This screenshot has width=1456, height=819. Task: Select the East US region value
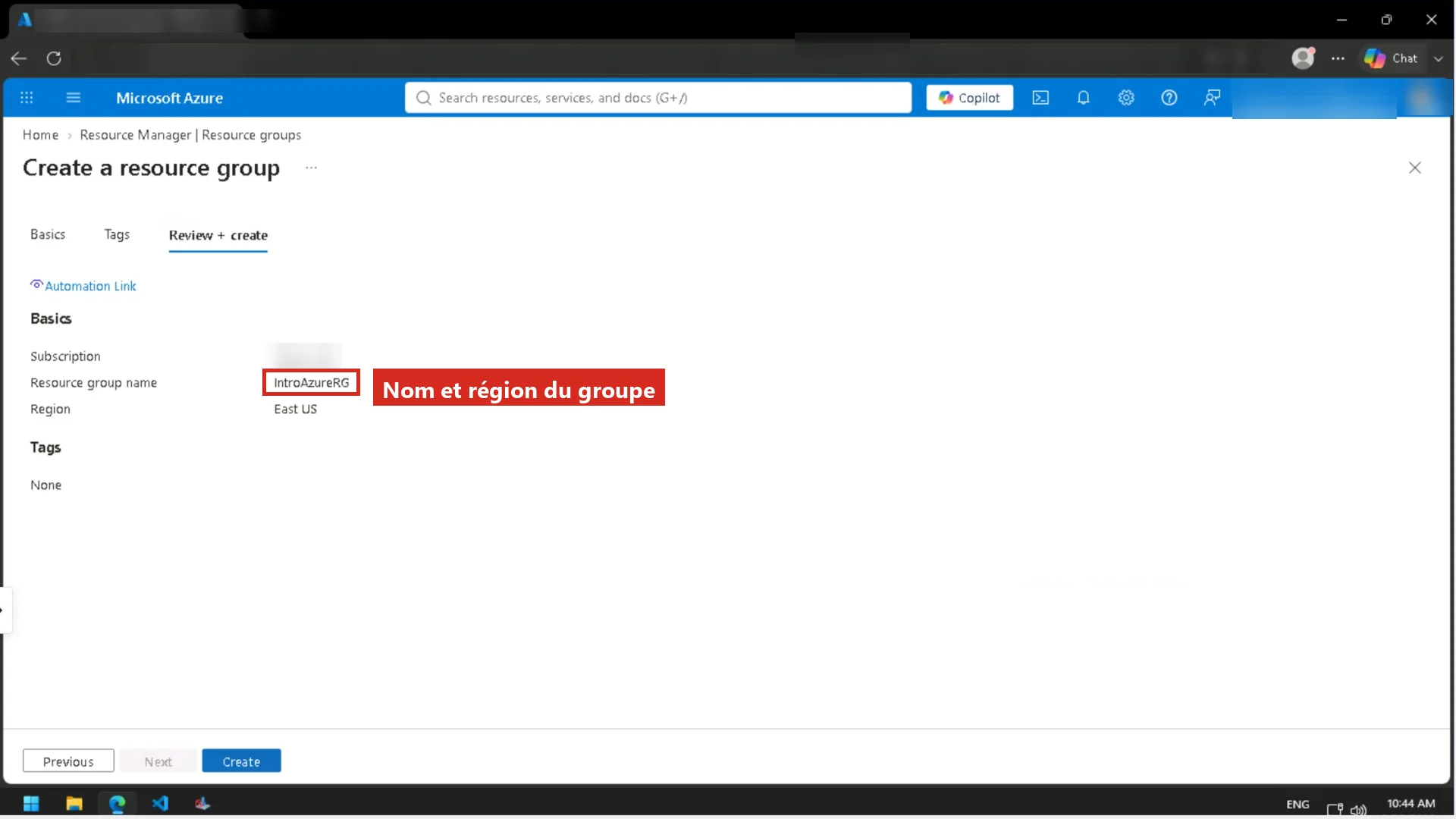[x=296, y=409]
